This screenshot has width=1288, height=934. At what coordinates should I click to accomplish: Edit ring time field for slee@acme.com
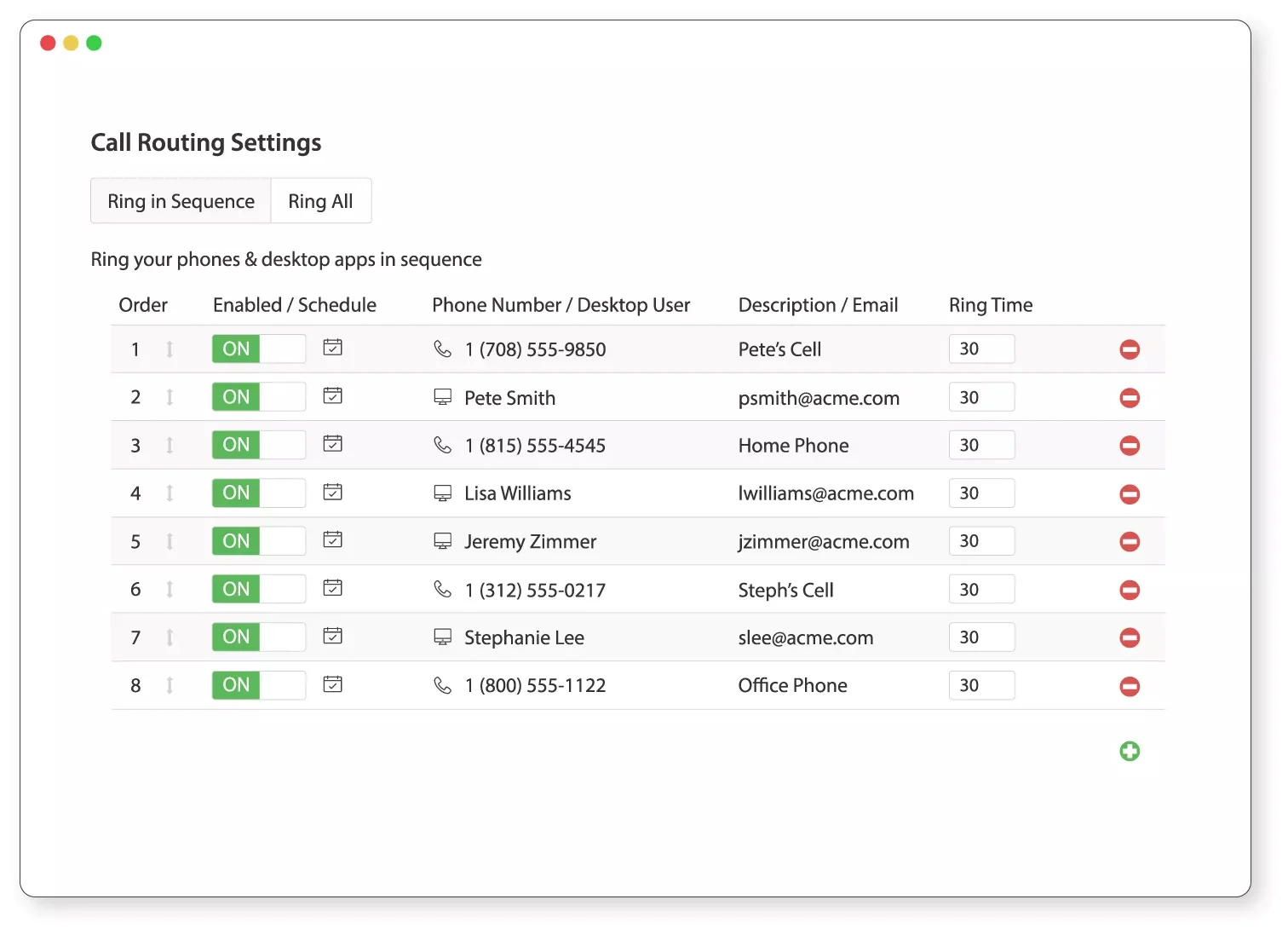point(981,637)
